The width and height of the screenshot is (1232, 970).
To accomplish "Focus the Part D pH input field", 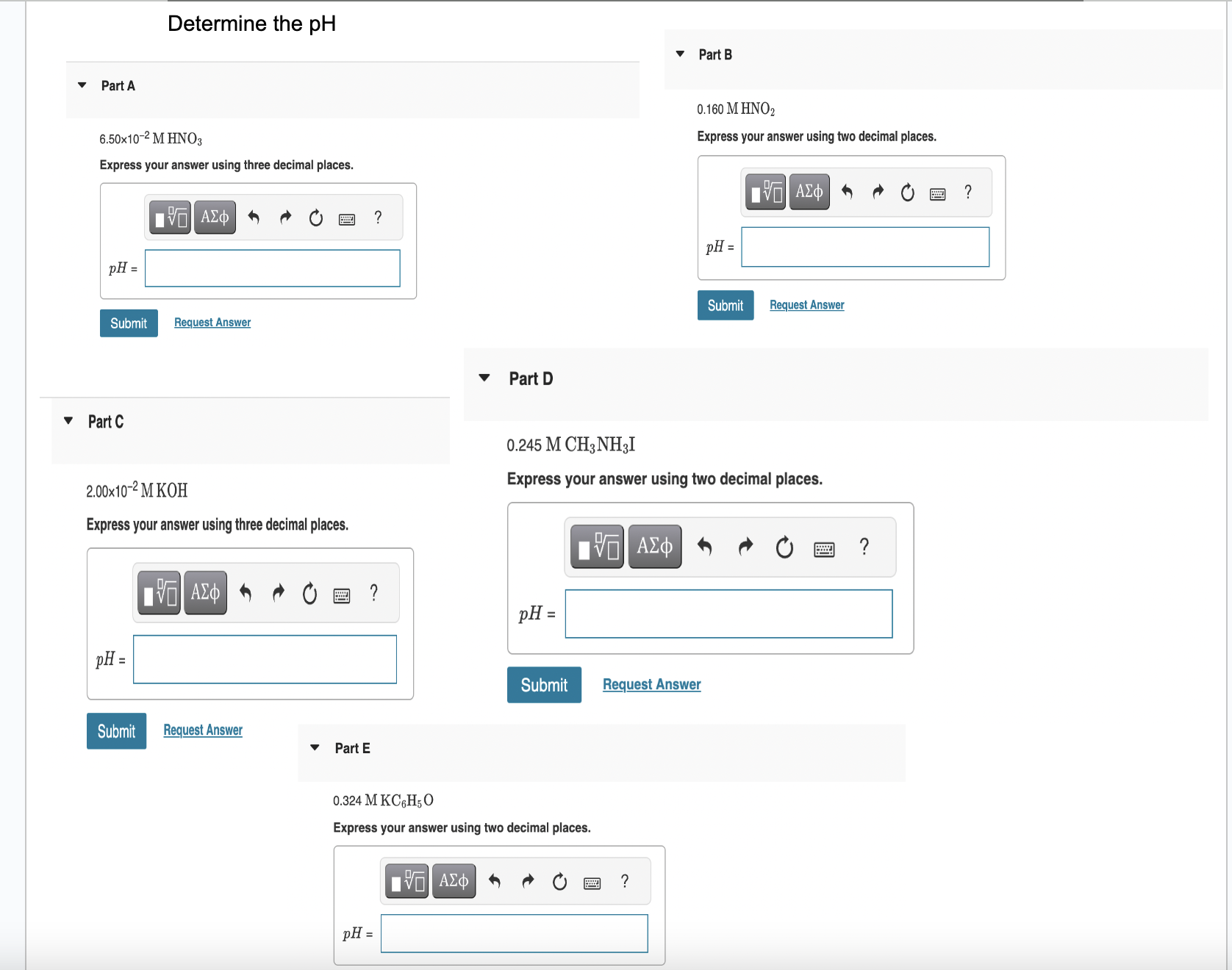I will (728, 614).
